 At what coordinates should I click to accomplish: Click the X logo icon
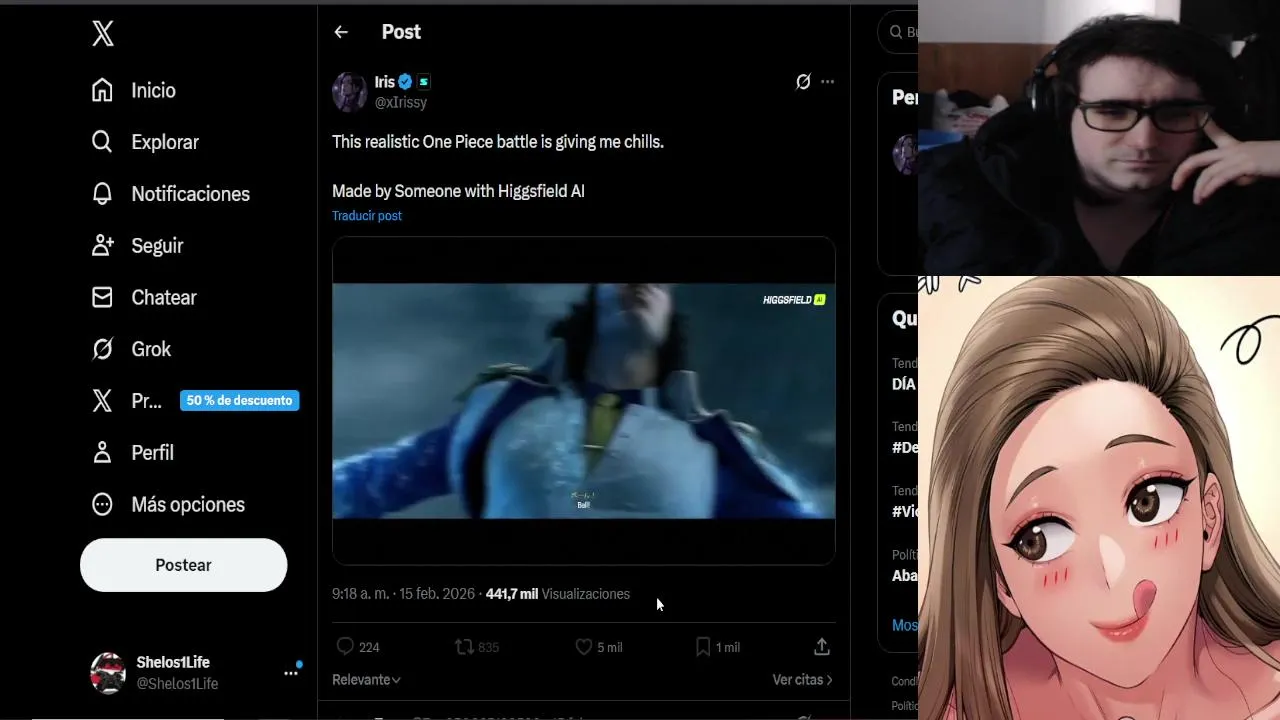point(103,34)
